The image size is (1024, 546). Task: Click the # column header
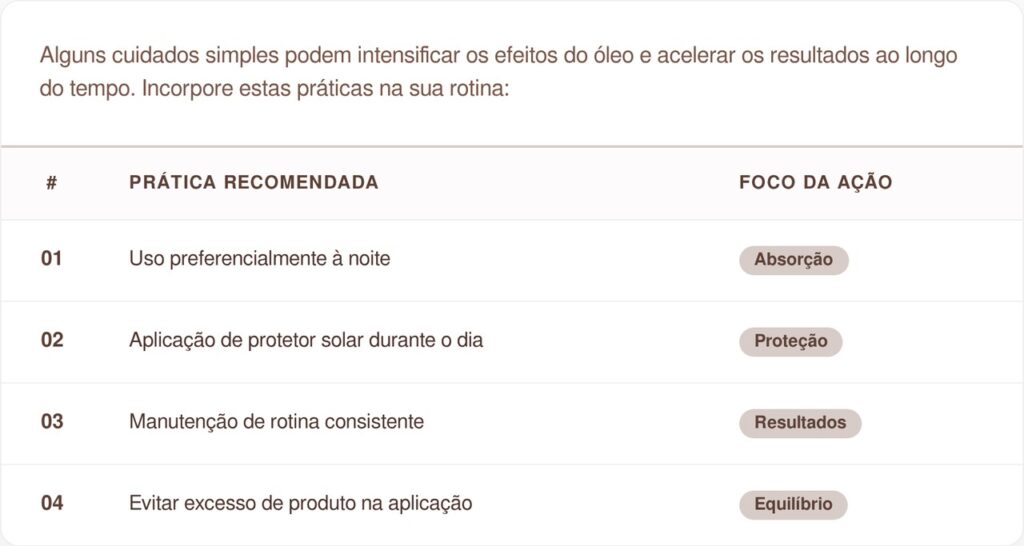(x=51, y=182)
